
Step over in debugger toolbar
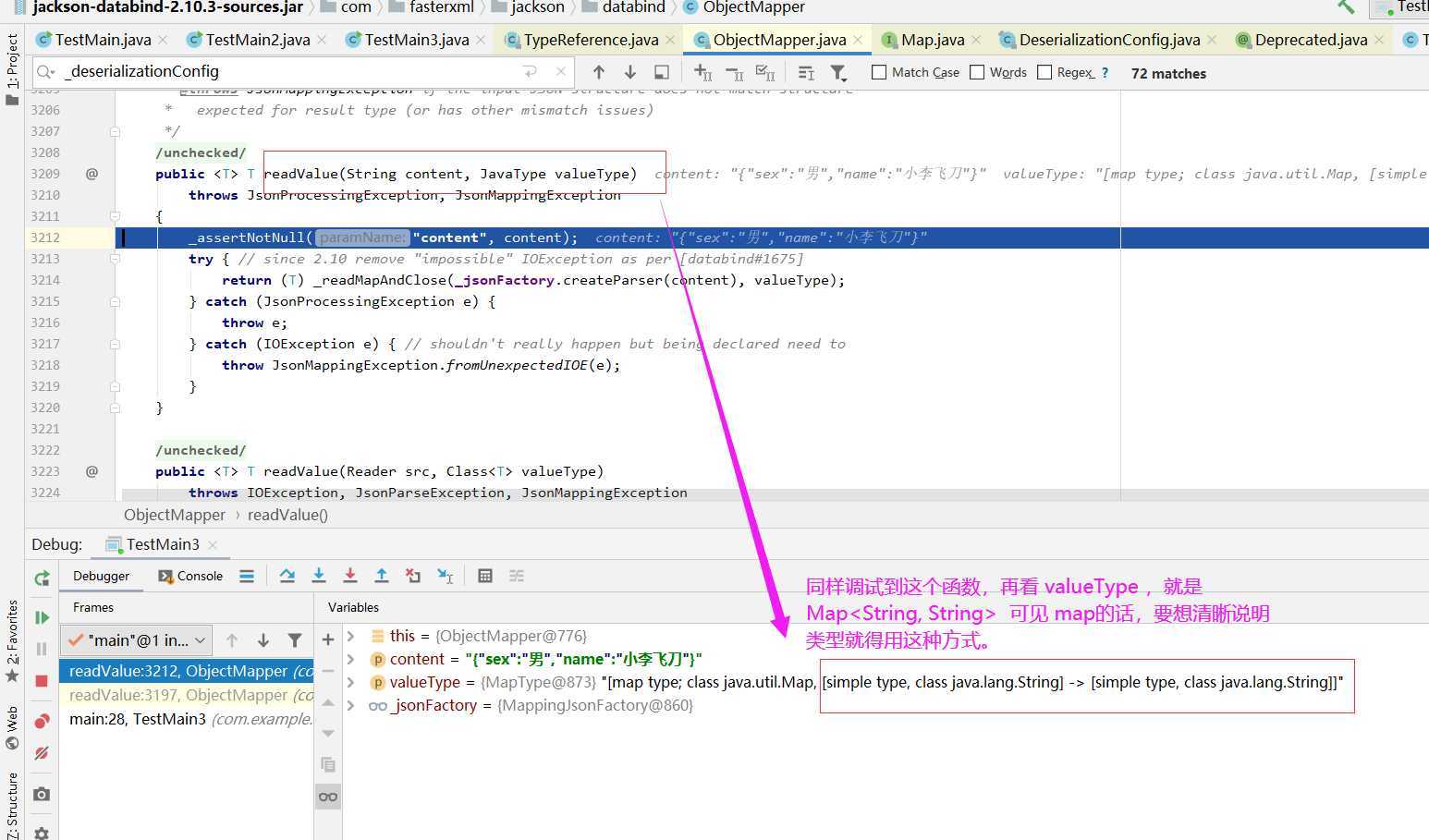coord(287,576)
